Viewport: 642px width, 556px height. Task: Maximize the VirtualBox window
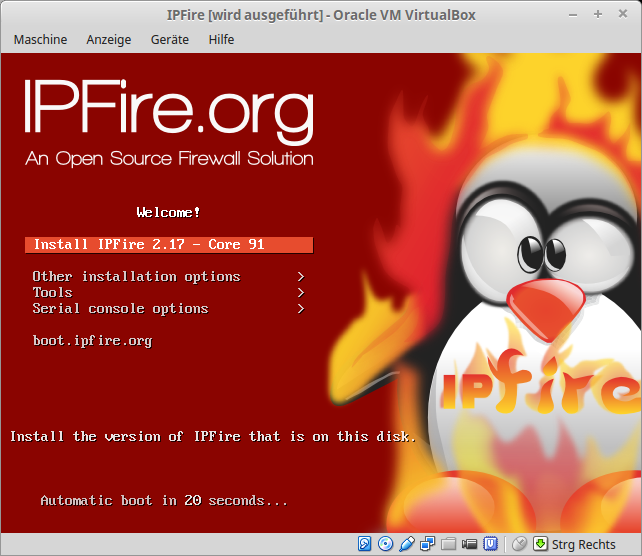pos(598,14)
